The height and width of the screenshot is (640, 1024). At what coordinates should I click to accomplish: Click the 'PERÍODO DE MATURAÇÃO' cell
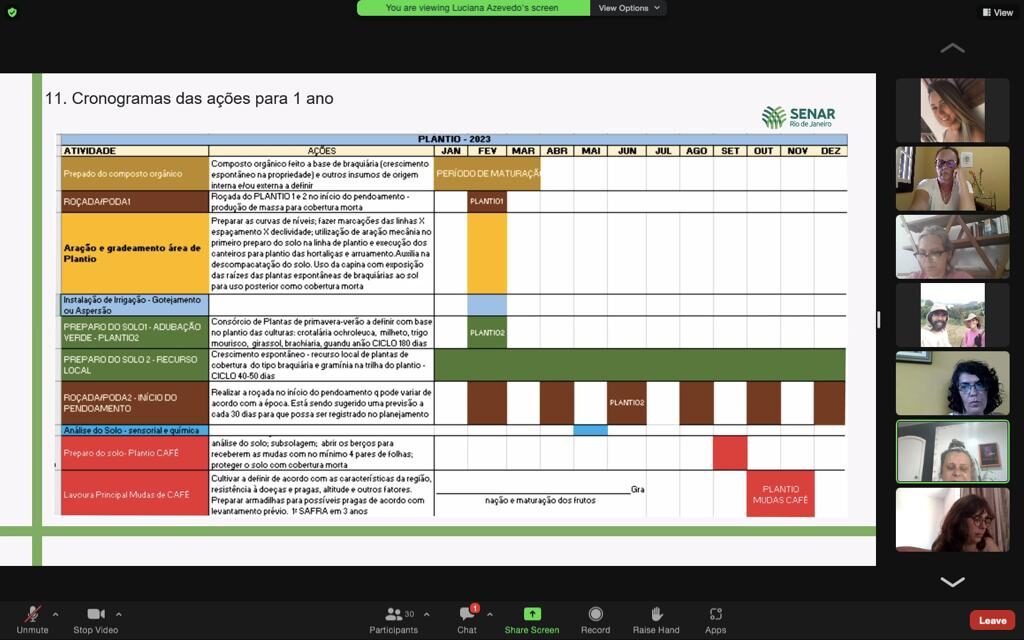click(487, 174)
